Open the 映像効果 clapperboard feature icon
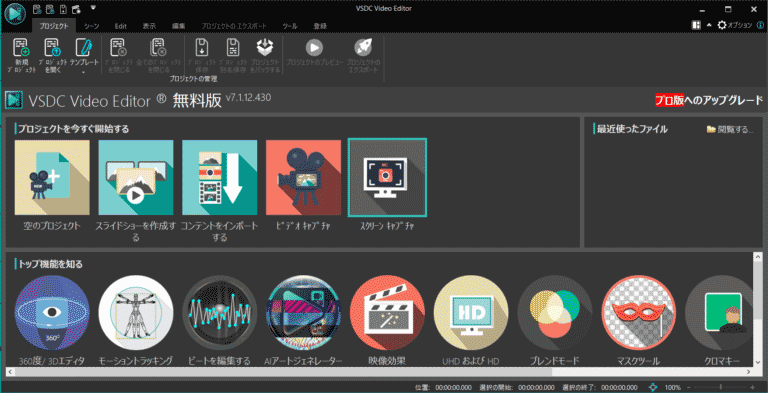Screen dimensions: 768x393 click(x=387, y=312)
